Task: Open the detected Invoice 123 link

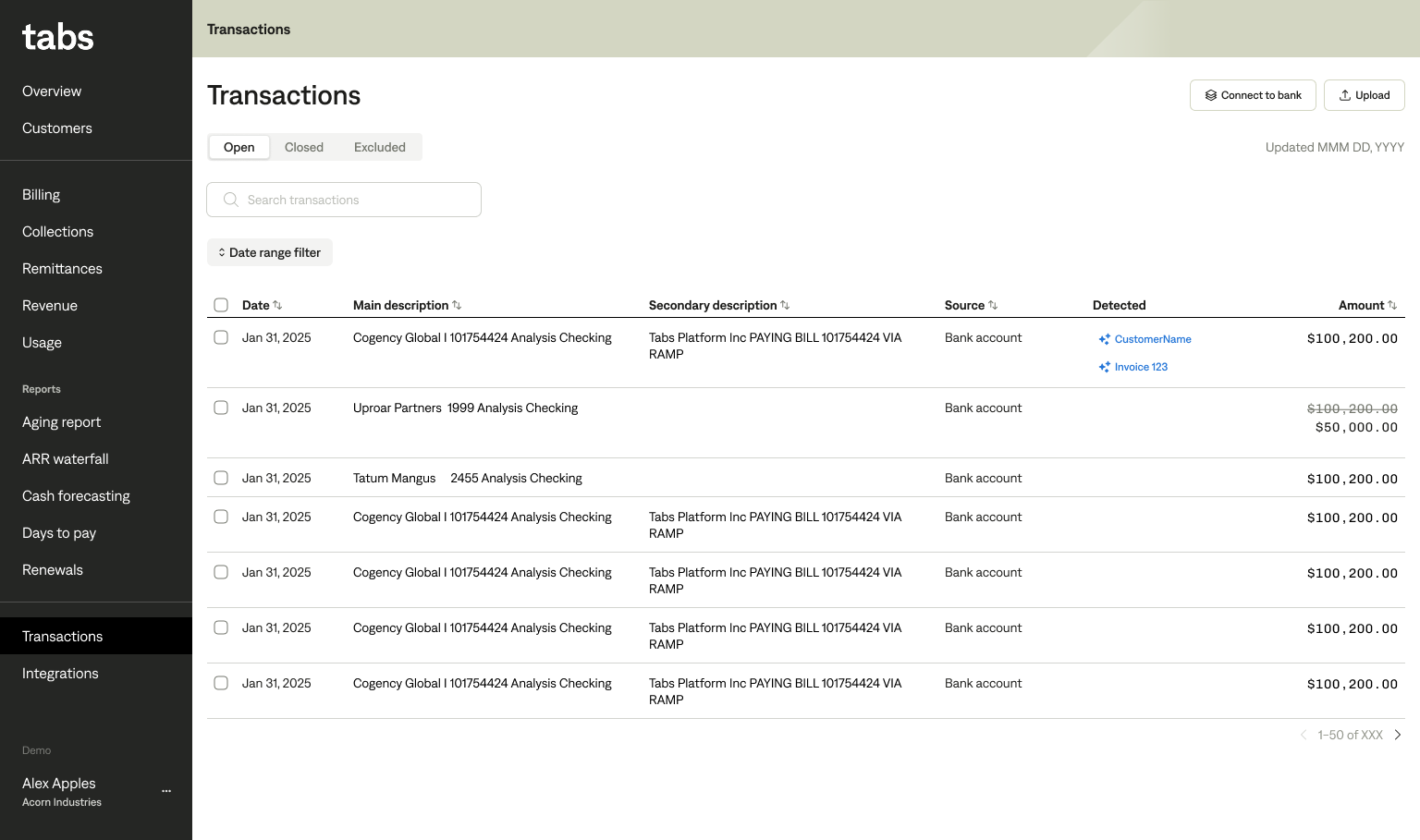Action: pos(1141,367)
